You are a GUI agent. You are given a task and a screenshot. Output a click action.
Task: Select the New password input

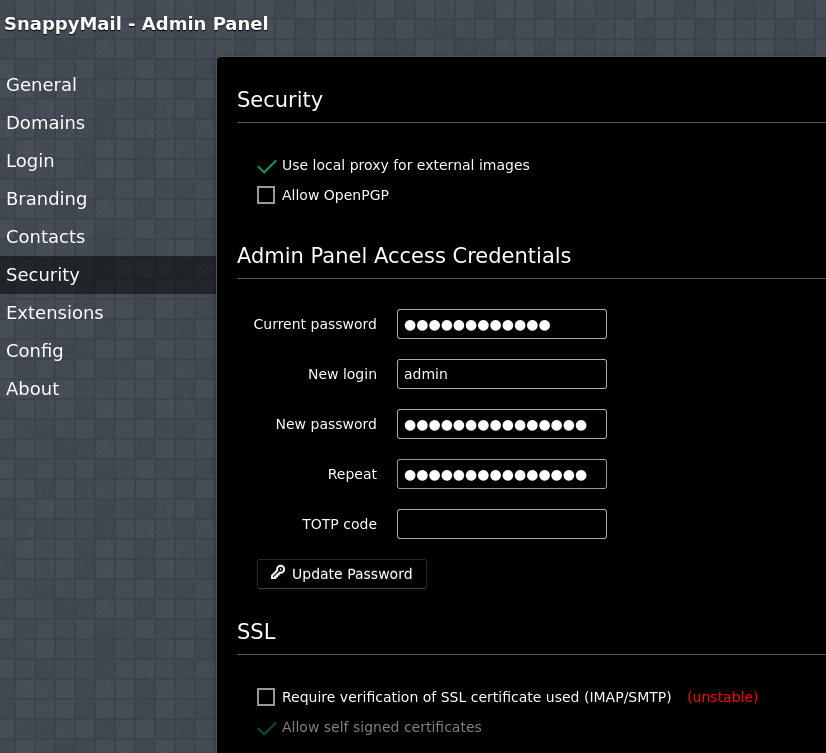(501, 424)
